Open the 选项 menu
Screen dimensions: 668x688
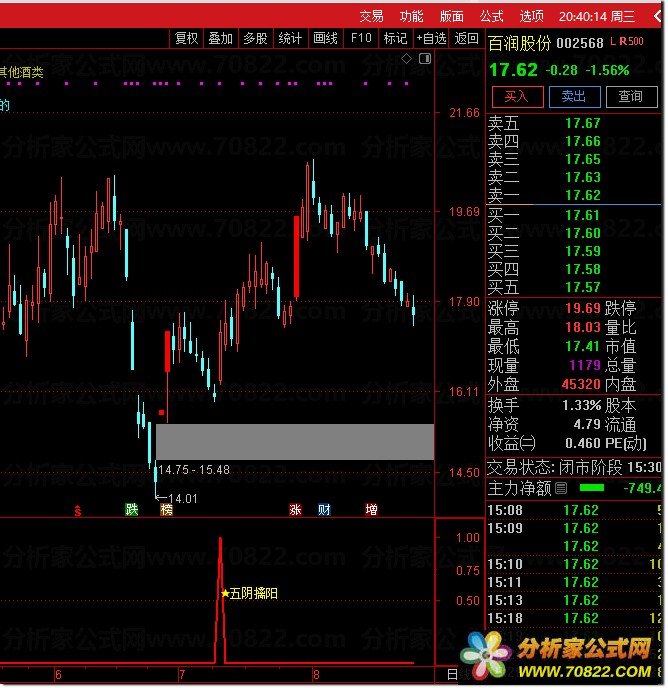click(532, 17)
